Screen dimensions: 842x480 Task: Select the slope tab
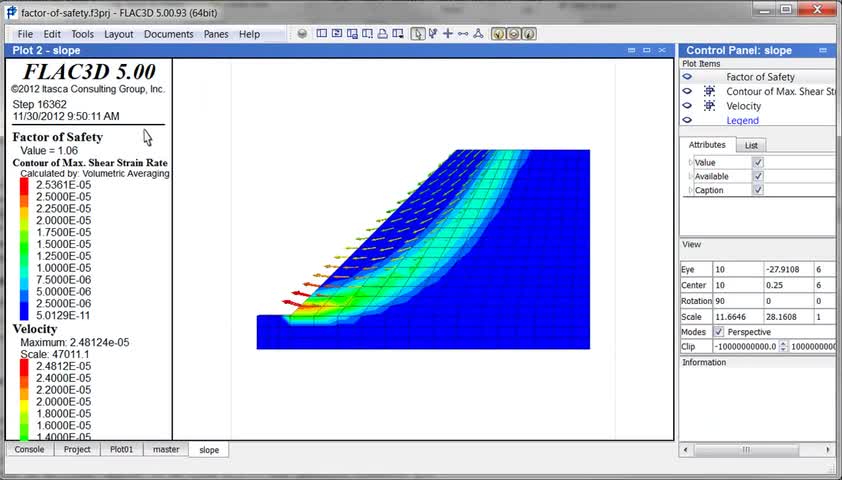pos(209,449)
